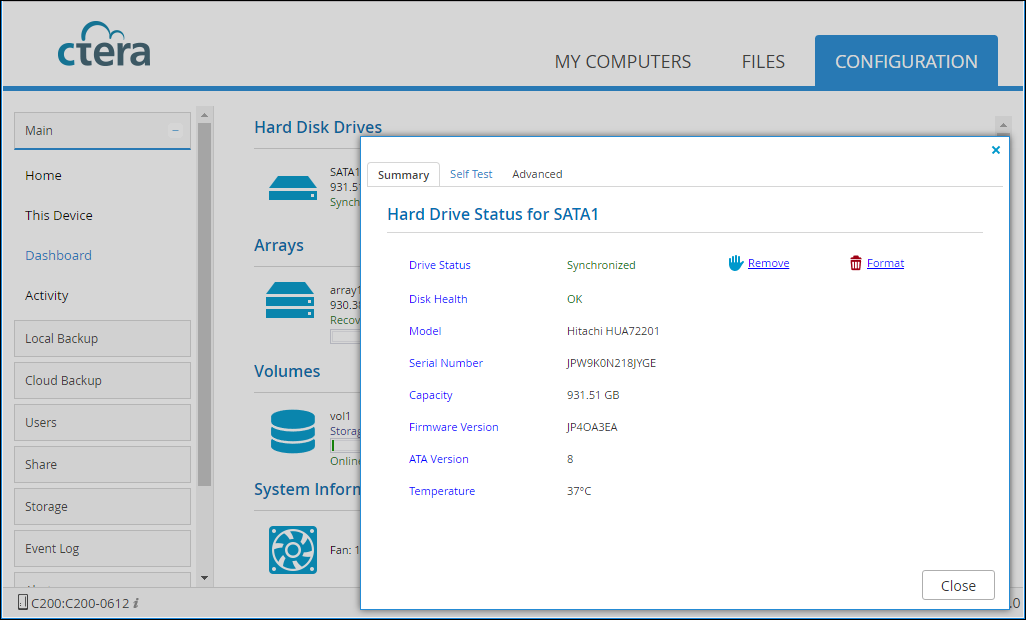The height and width of the screenshot is (620, 1026).
Task: Click the C200:C200-0612 device name
Action: point(79,603)
